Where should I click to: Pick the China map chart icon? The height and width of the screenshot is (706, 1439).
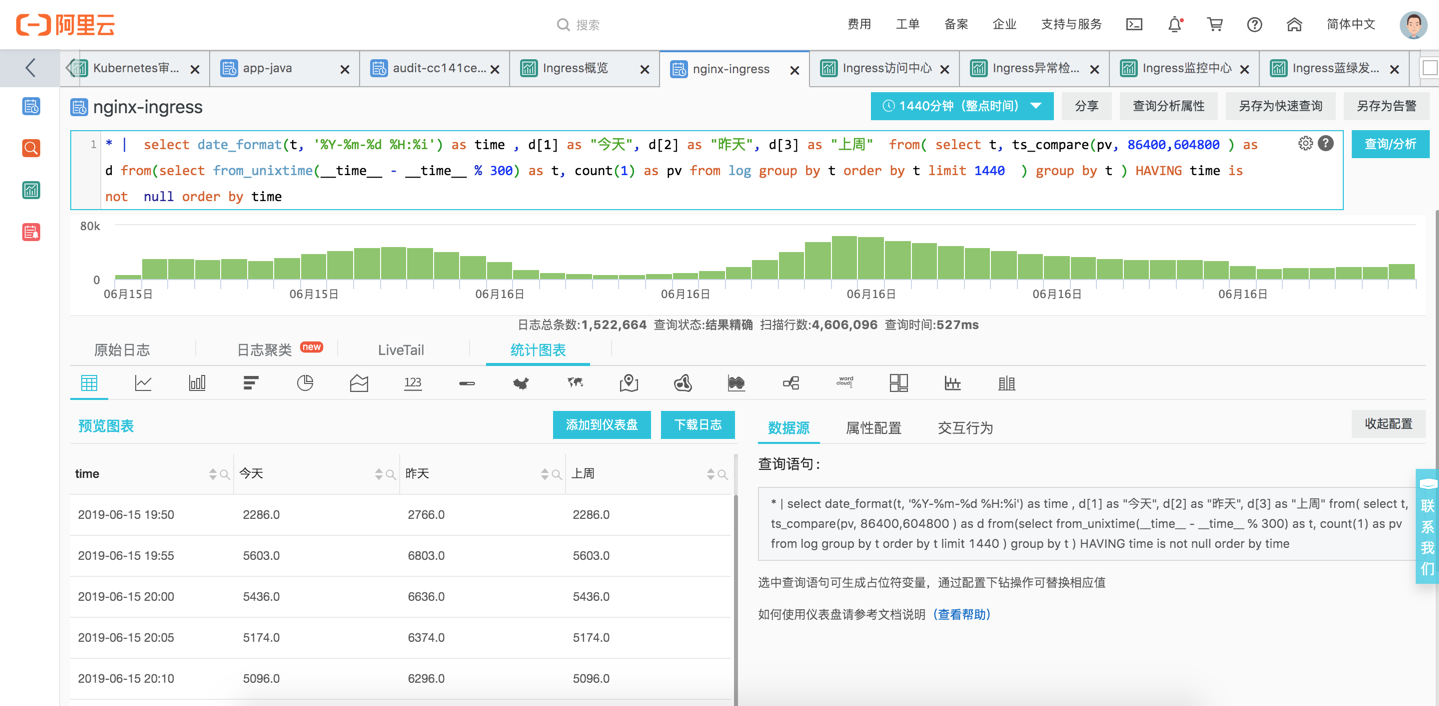pyautogui.click(x=521, y=383)
